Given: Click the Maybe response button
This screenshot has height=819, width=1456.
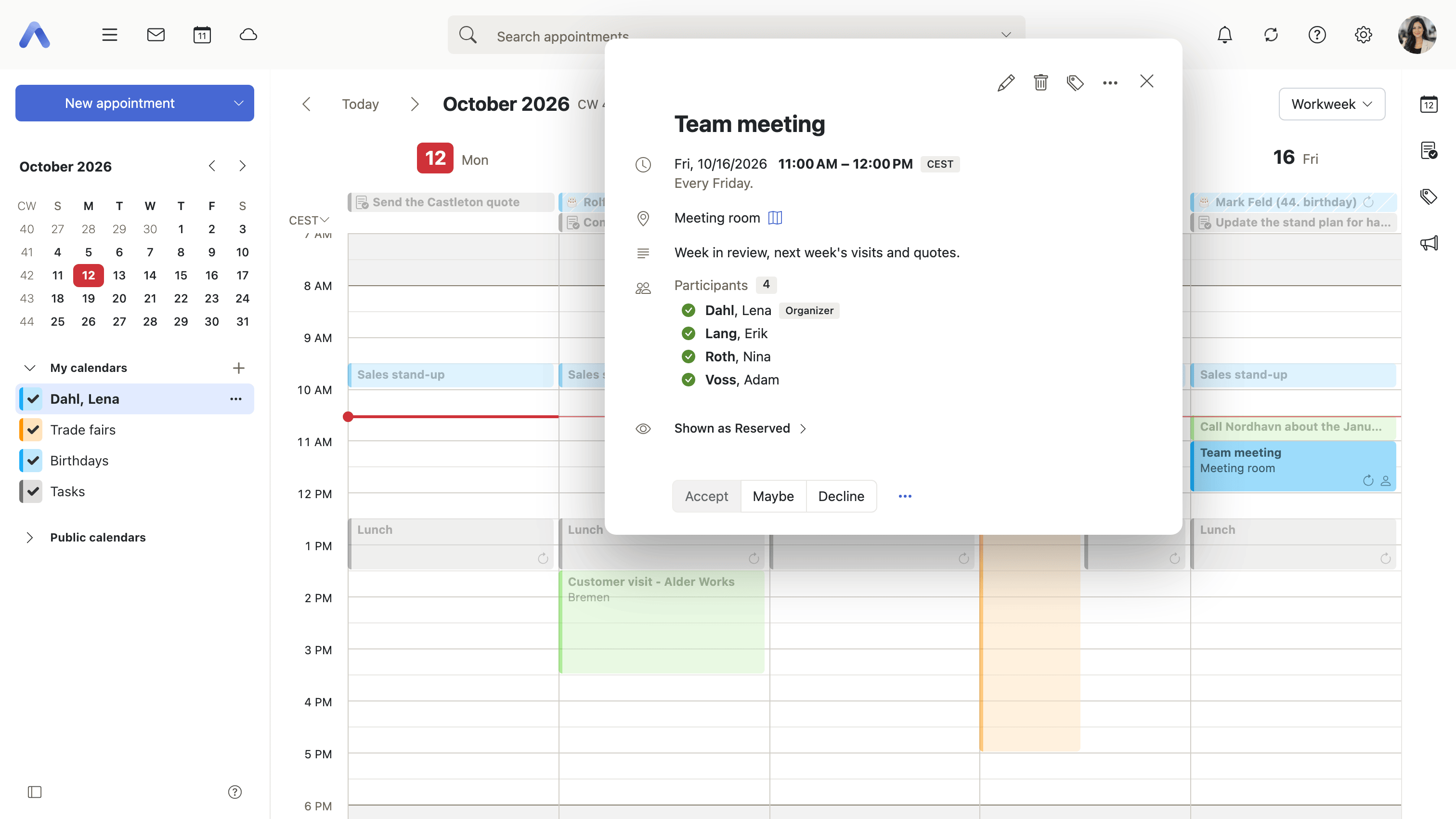Looking at the screenshot, I should coord(773,496).
